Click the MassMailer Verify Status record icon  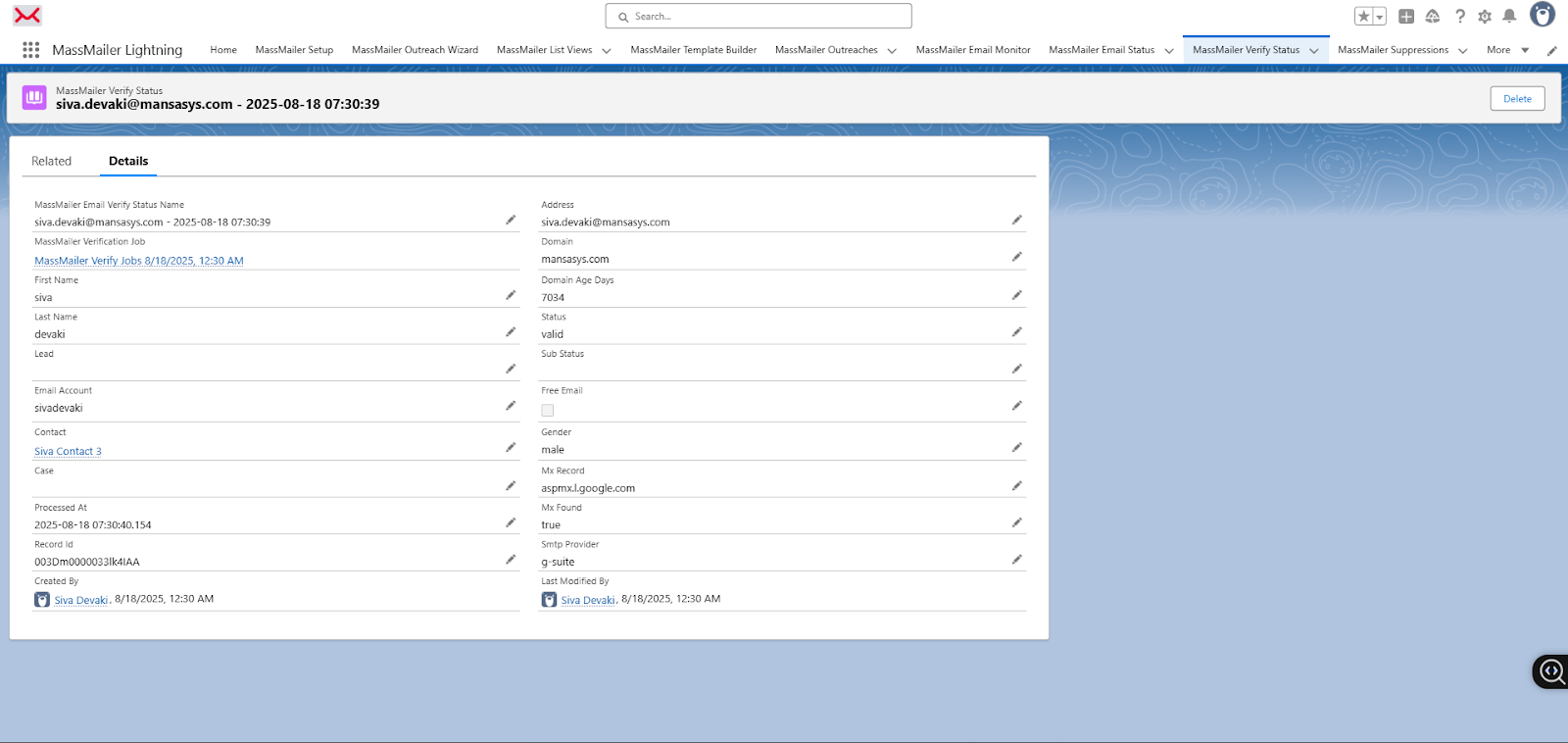click(x=34, y=97)
